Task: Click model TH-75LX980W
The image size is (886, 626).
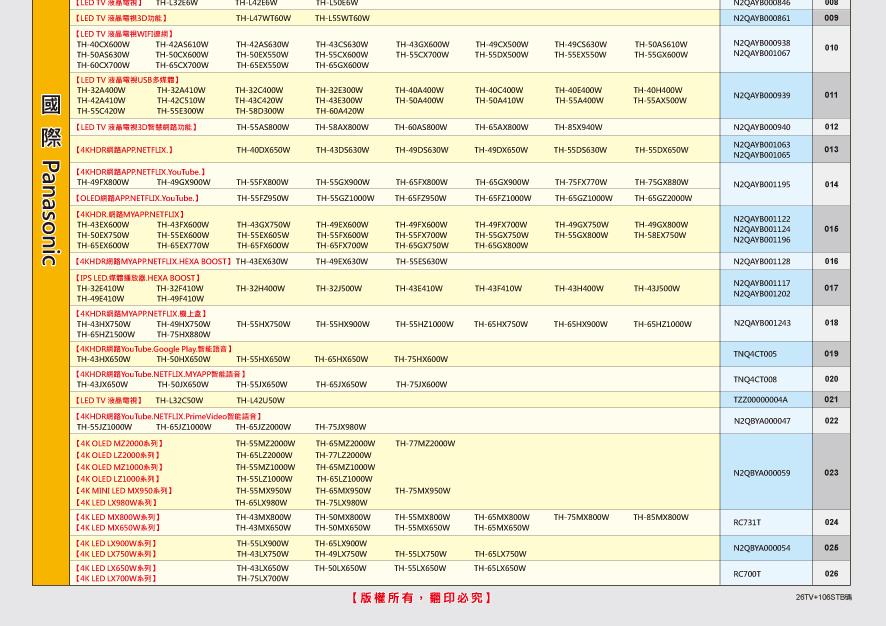Action: [x=341, y=503]
